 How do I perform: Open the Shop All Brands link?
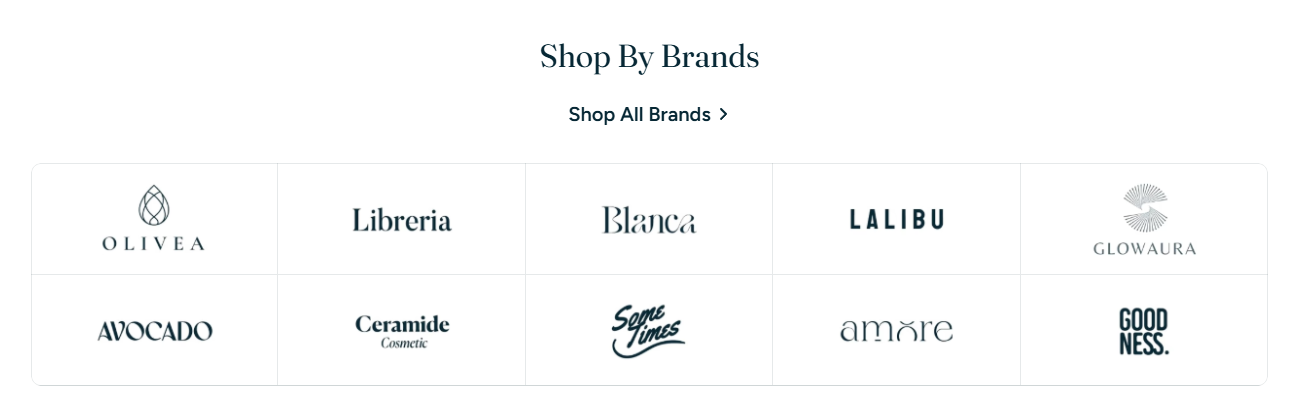tap(640, 115)
